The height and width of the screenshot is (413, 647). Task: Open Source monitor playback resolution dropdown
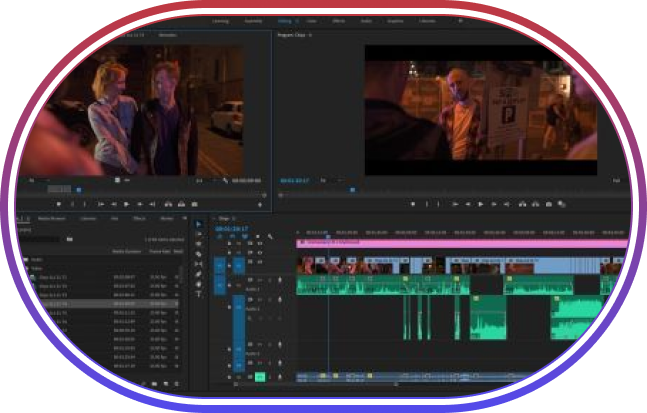(205, 180)
